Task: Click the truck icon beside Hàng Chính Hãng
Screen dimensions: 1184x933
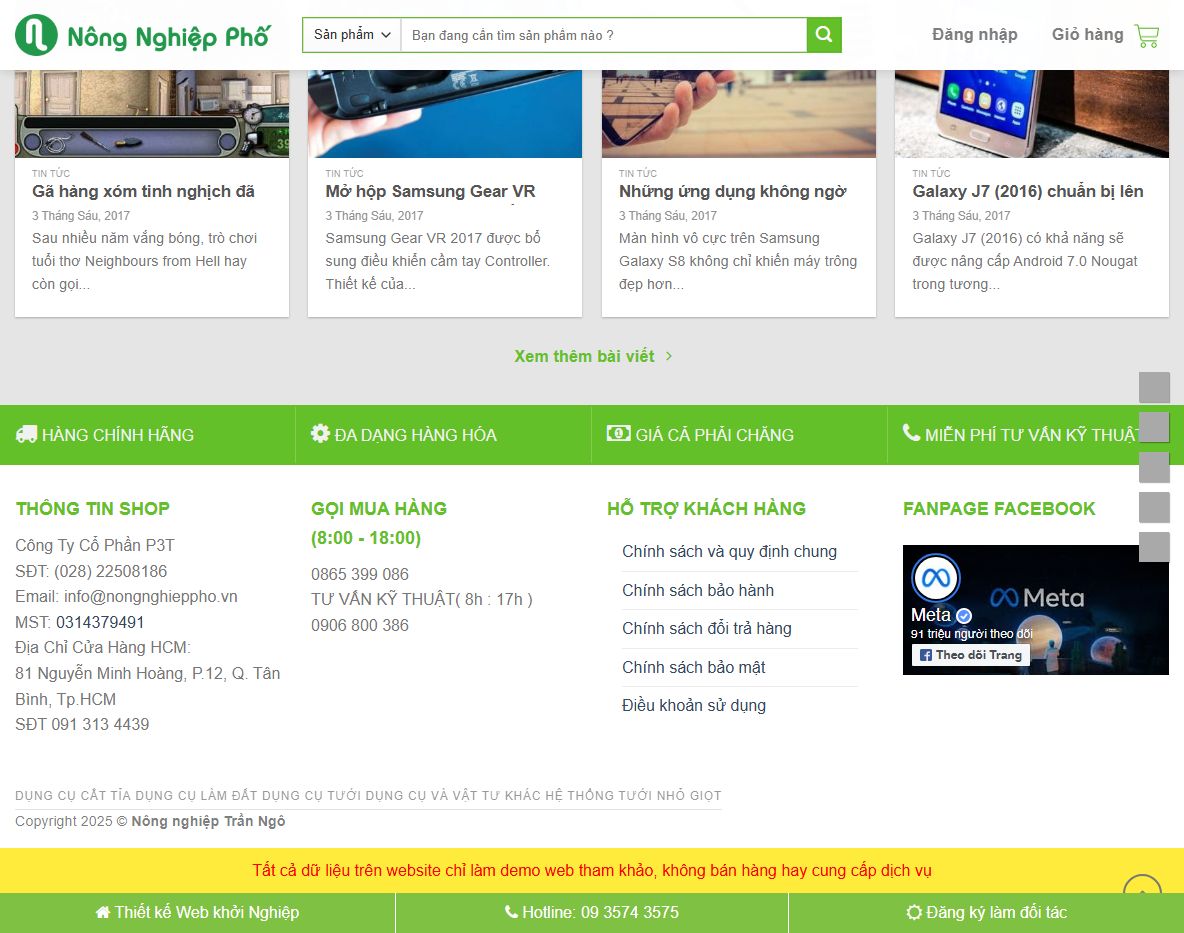Action: tap(26, 434)
